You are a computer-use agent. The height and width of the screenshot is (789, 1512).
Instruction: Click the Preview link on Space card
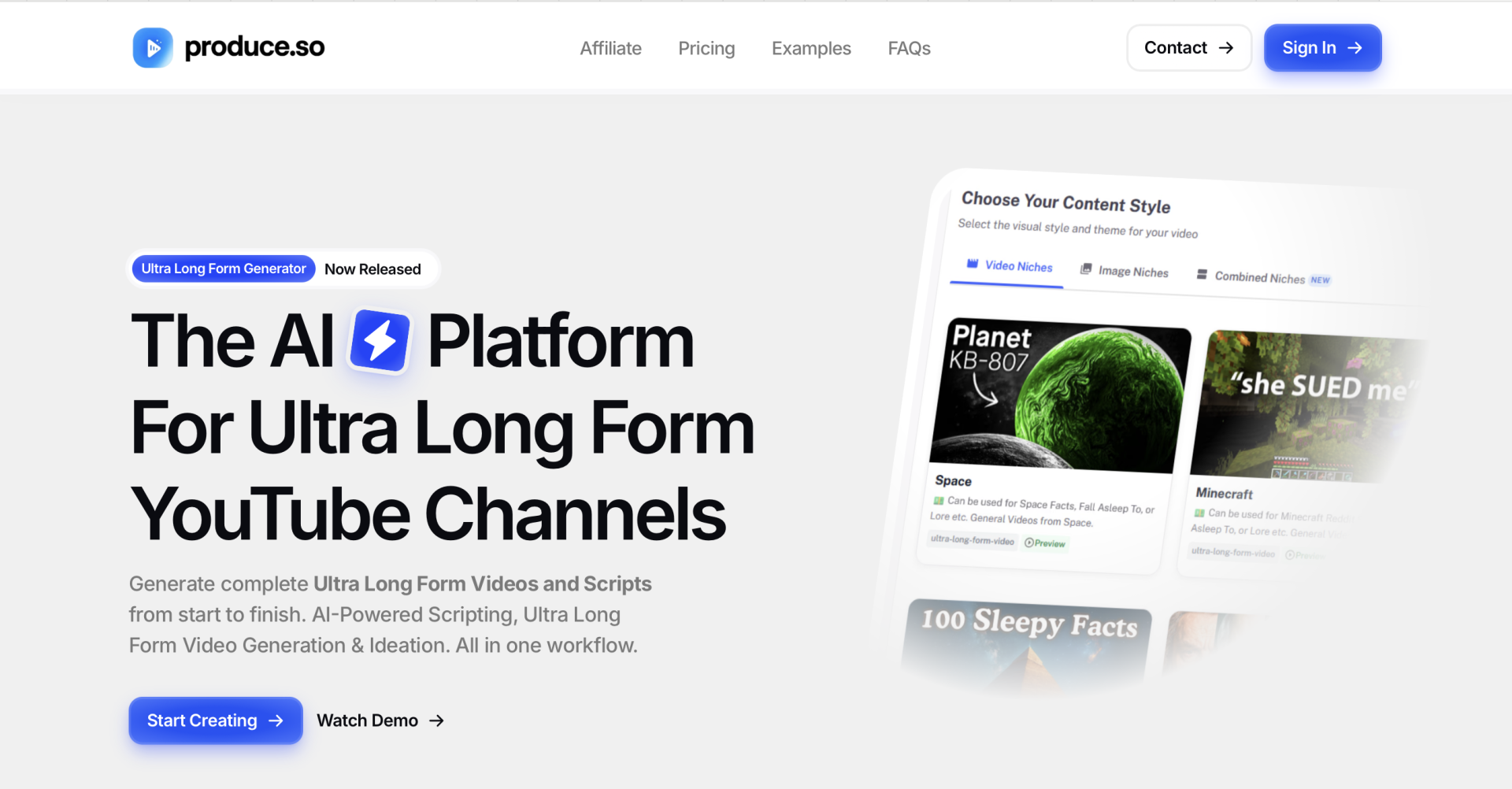pos(1045,543)
